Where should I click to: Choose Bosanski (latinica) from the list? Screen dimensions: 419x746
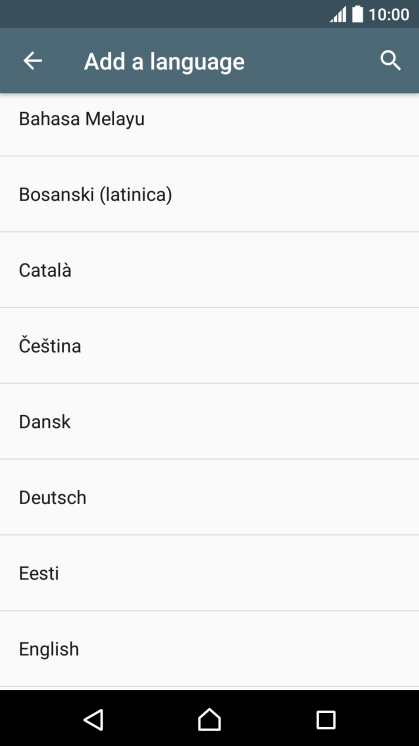coord(209,194)
